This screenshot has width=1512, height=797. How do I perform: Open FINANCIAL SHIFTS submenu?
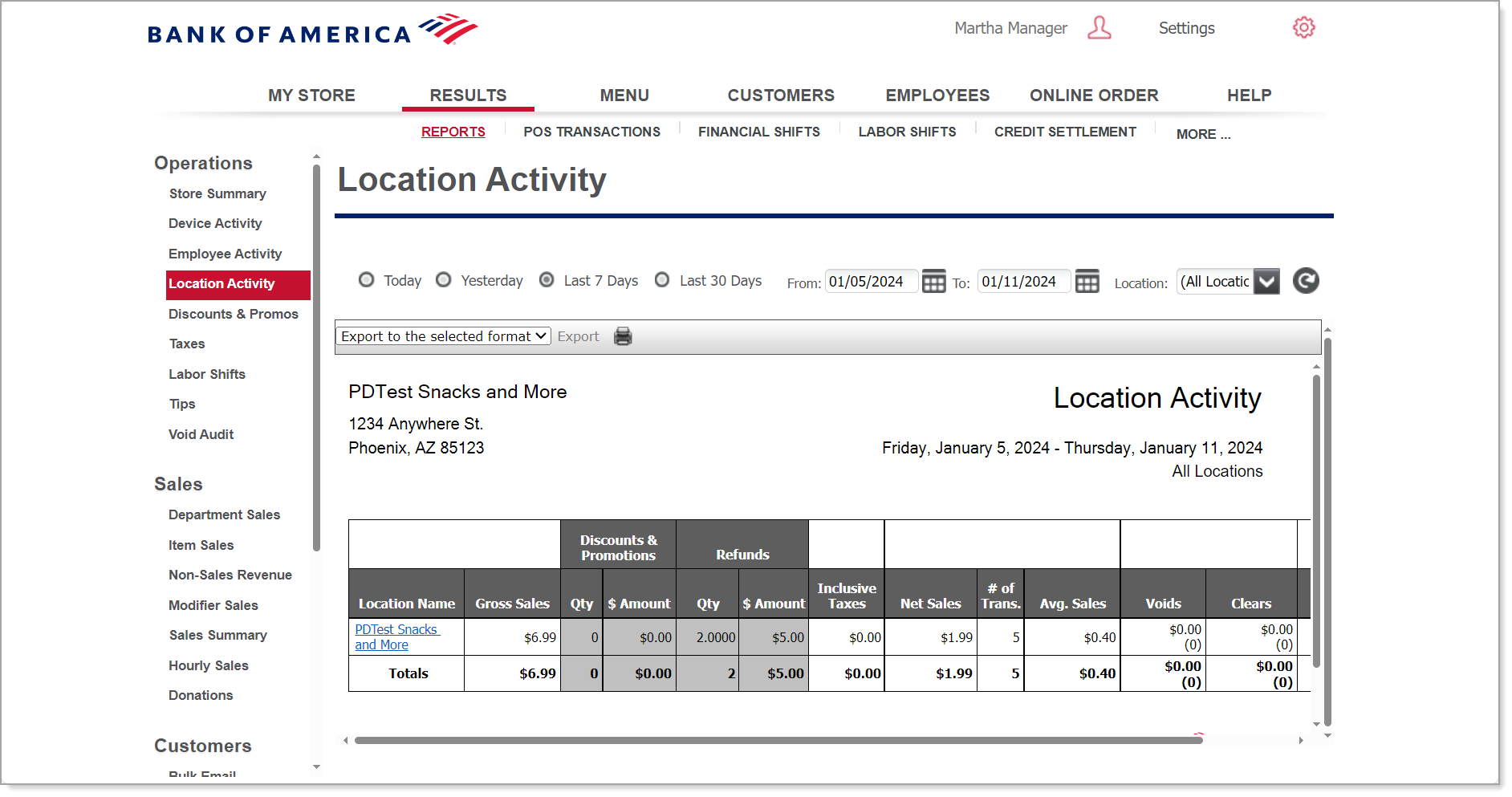[x=759, y=132]
